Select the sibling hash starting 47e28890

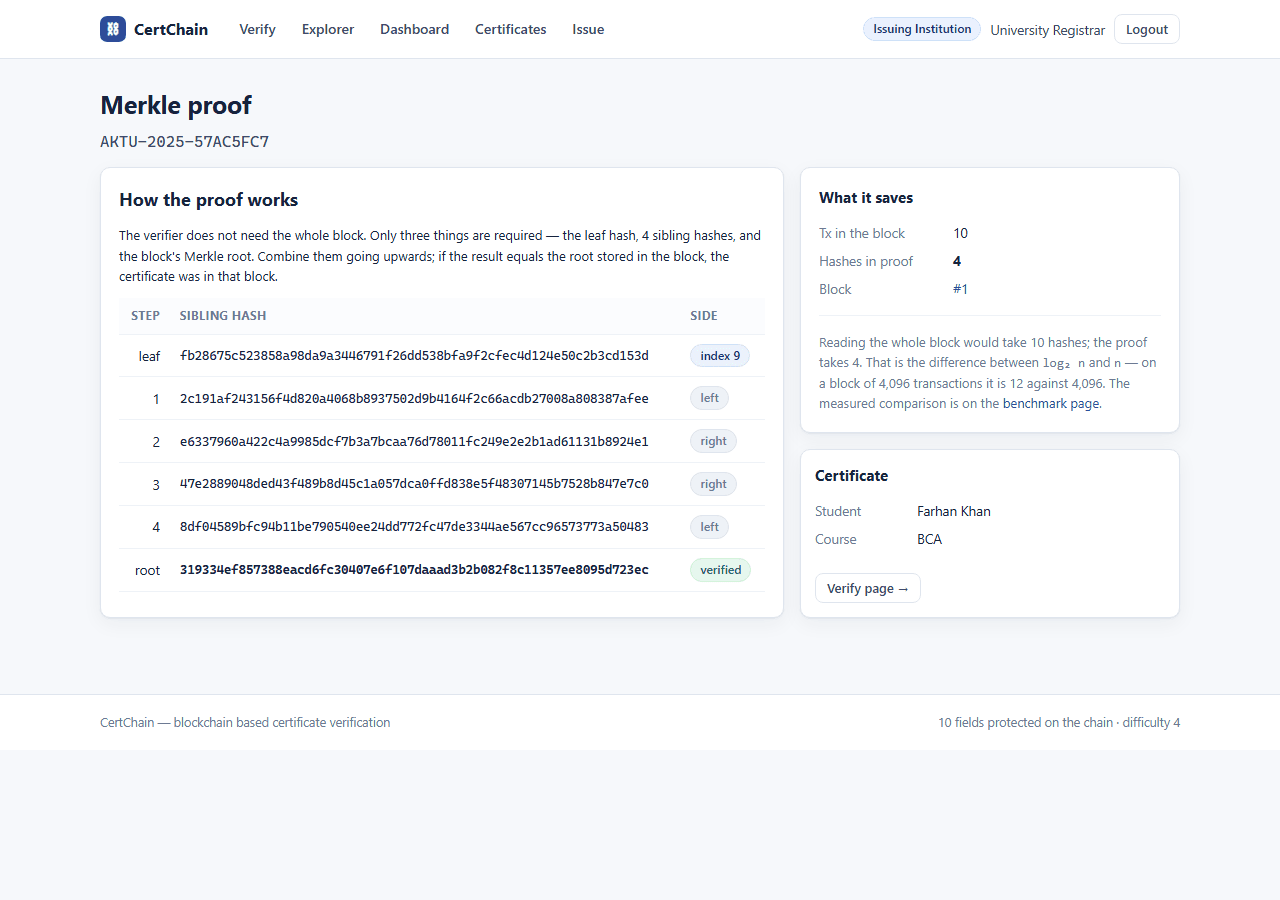click(x=414, y=484)
